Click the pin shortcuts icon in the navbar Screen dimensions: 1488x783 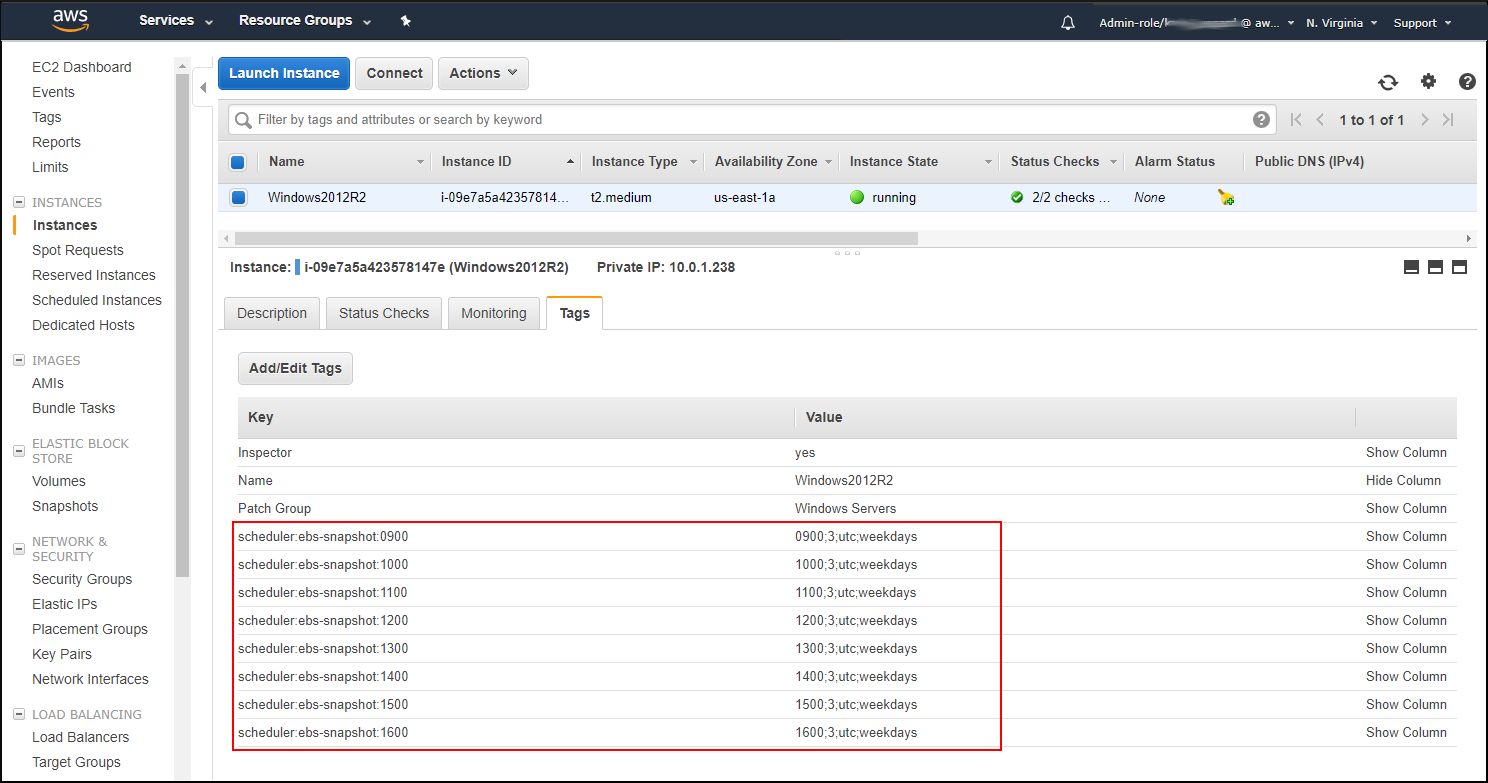tap(405, 19)
